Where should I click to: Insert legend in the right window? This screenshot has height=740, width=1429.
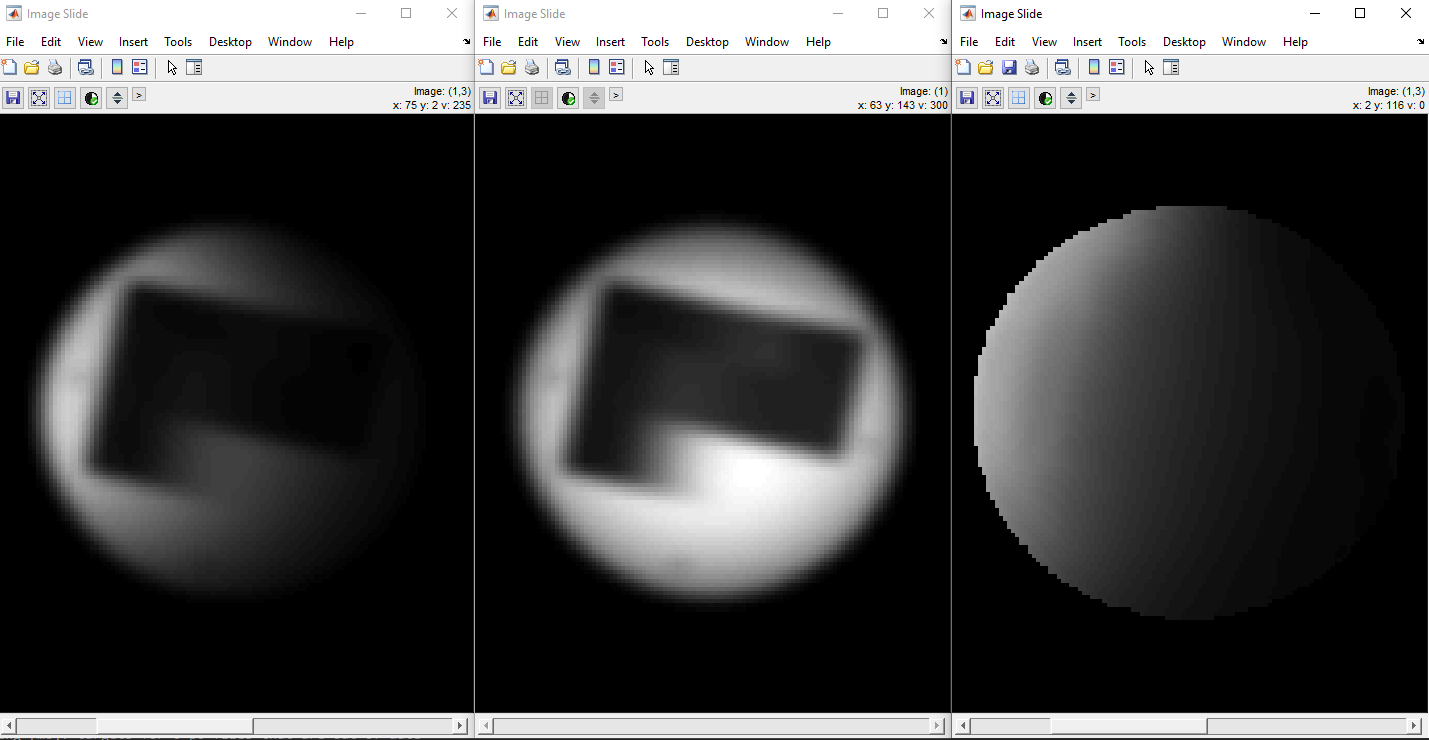coord(1117,67)
